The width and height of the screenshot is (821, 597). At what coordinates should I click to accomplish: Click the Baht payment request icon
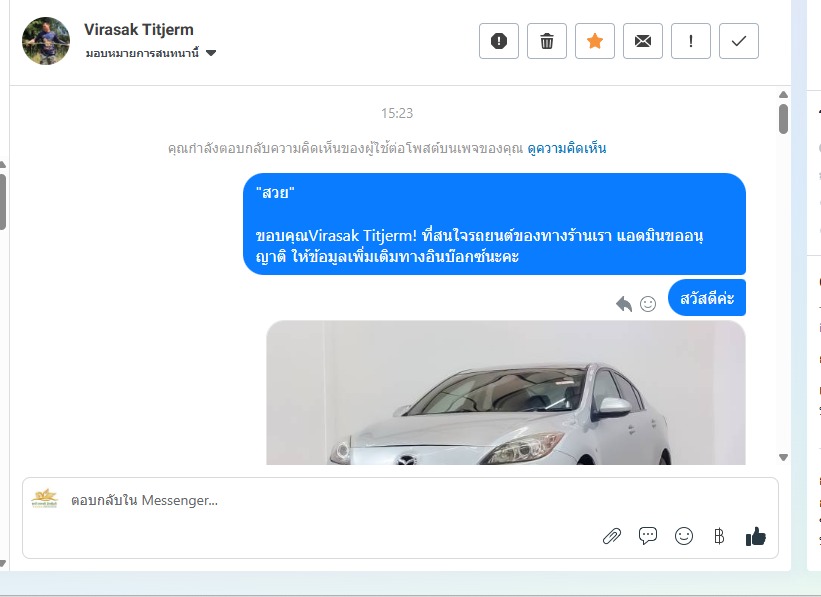click(x=719, y=536)
